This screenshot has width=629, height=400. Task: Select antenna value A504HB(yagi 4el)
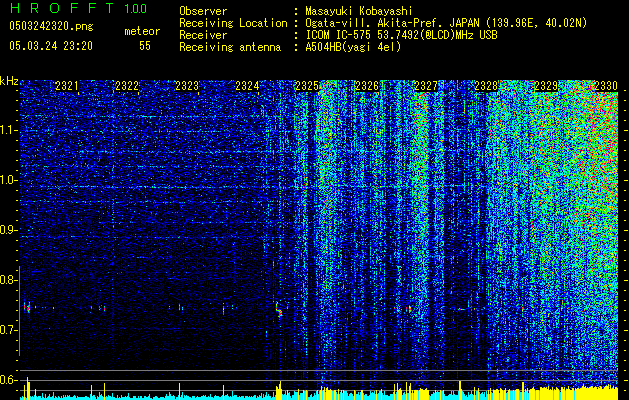click(353, 47)
